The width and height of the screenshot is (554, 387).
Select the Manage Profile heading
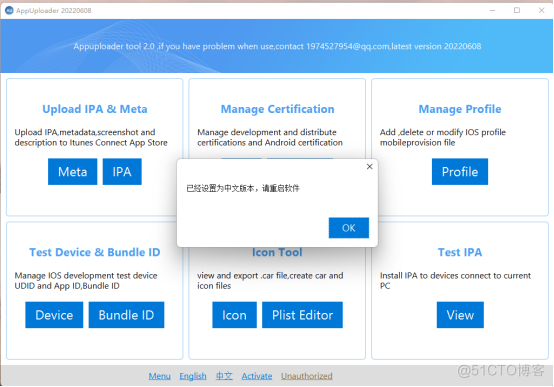coord(460,109)
